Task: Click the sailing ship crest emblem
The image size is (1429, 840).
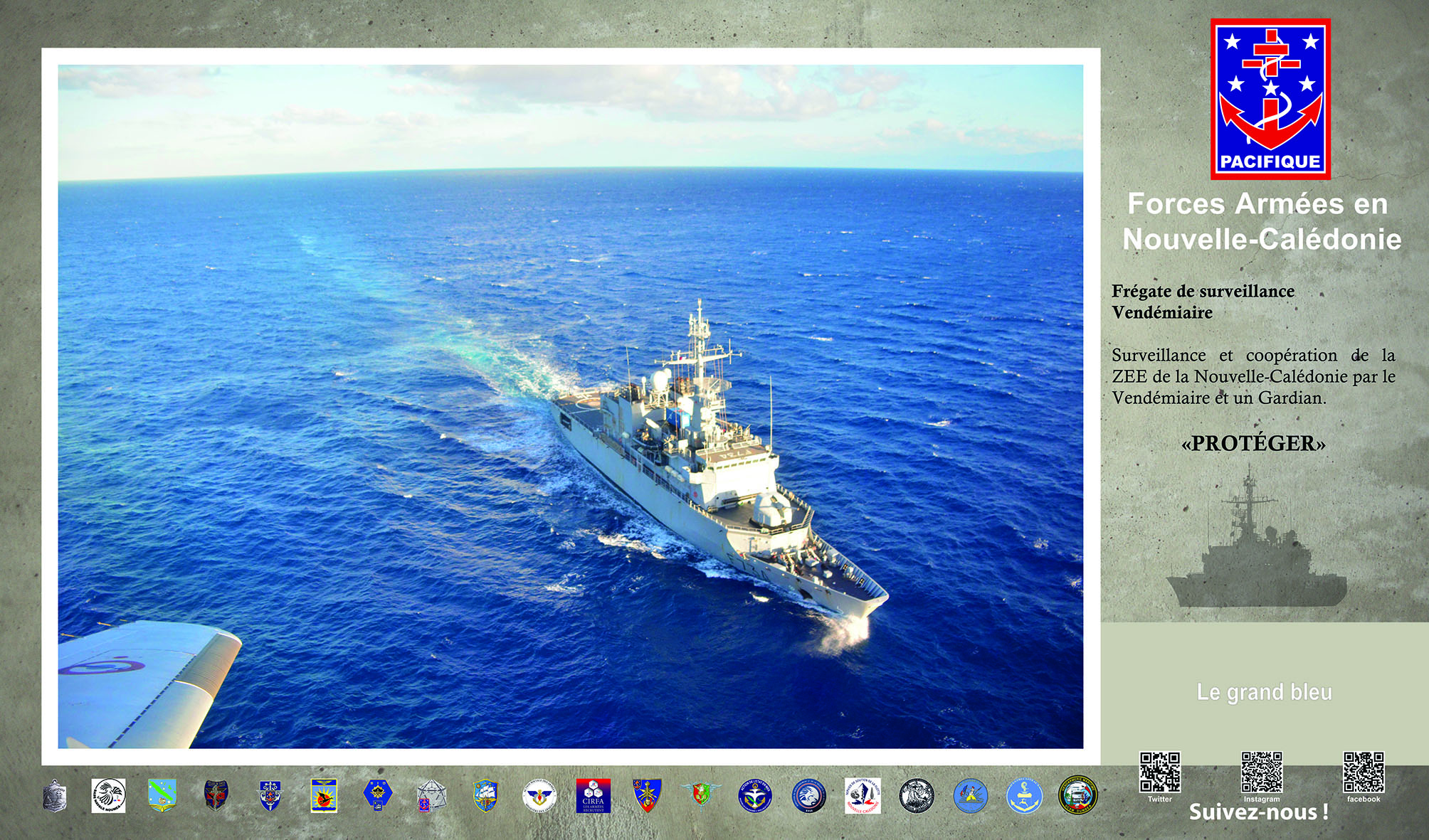Action: tap(485, 795)
